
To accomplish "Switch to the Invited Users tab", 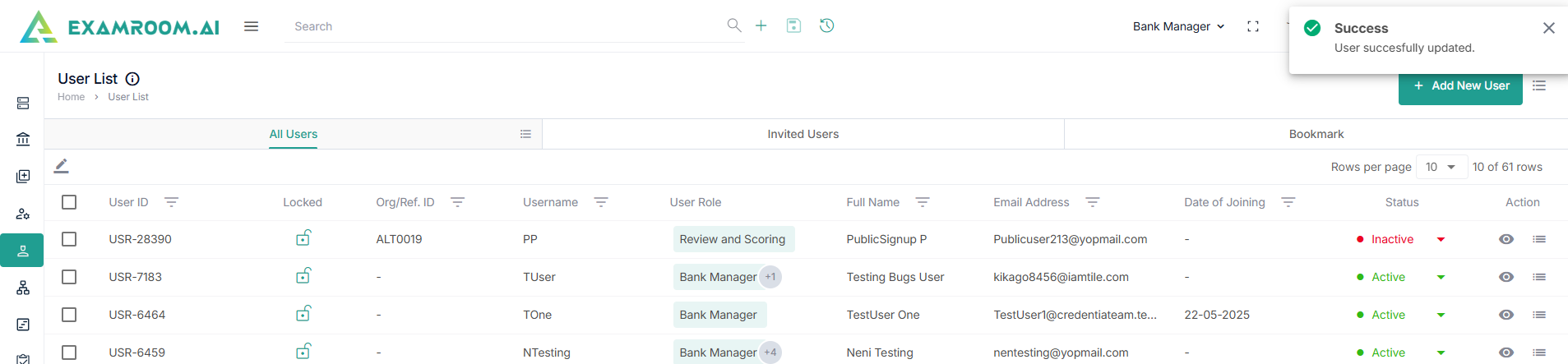I will [803, 134].
